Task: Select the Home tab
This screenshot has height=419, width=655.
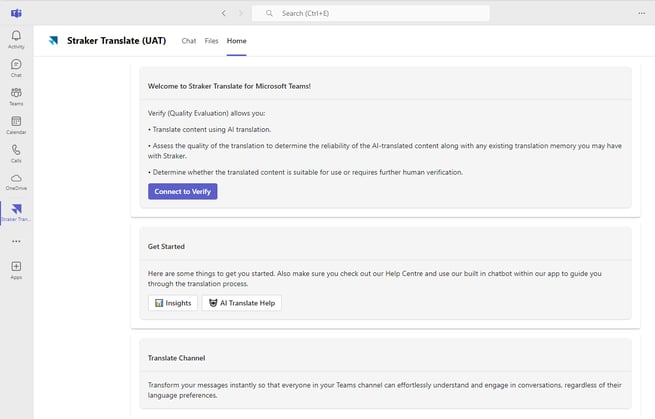Action: [x=236, y=41]
